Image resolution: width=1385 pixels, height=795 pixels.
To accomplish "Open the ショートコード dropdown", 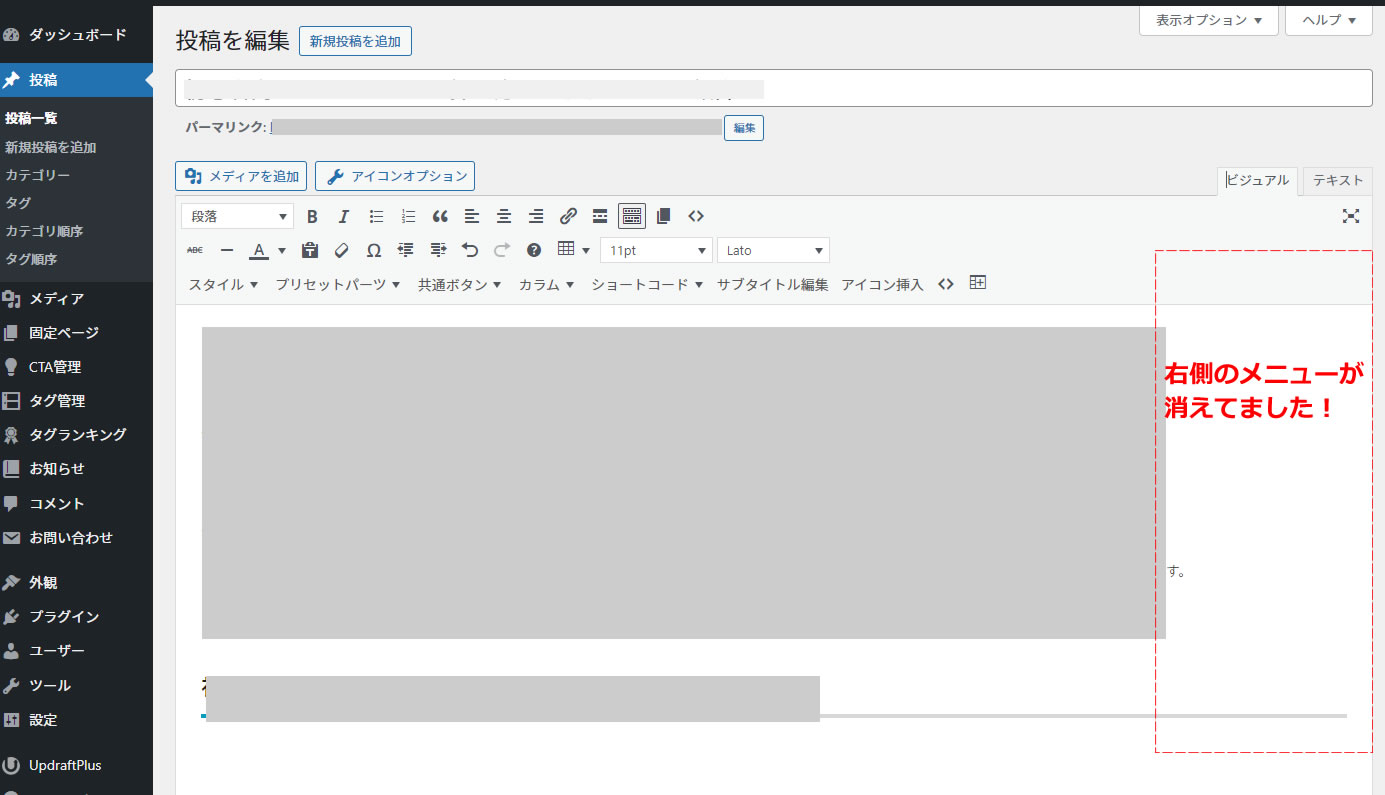I will [647, 284].
